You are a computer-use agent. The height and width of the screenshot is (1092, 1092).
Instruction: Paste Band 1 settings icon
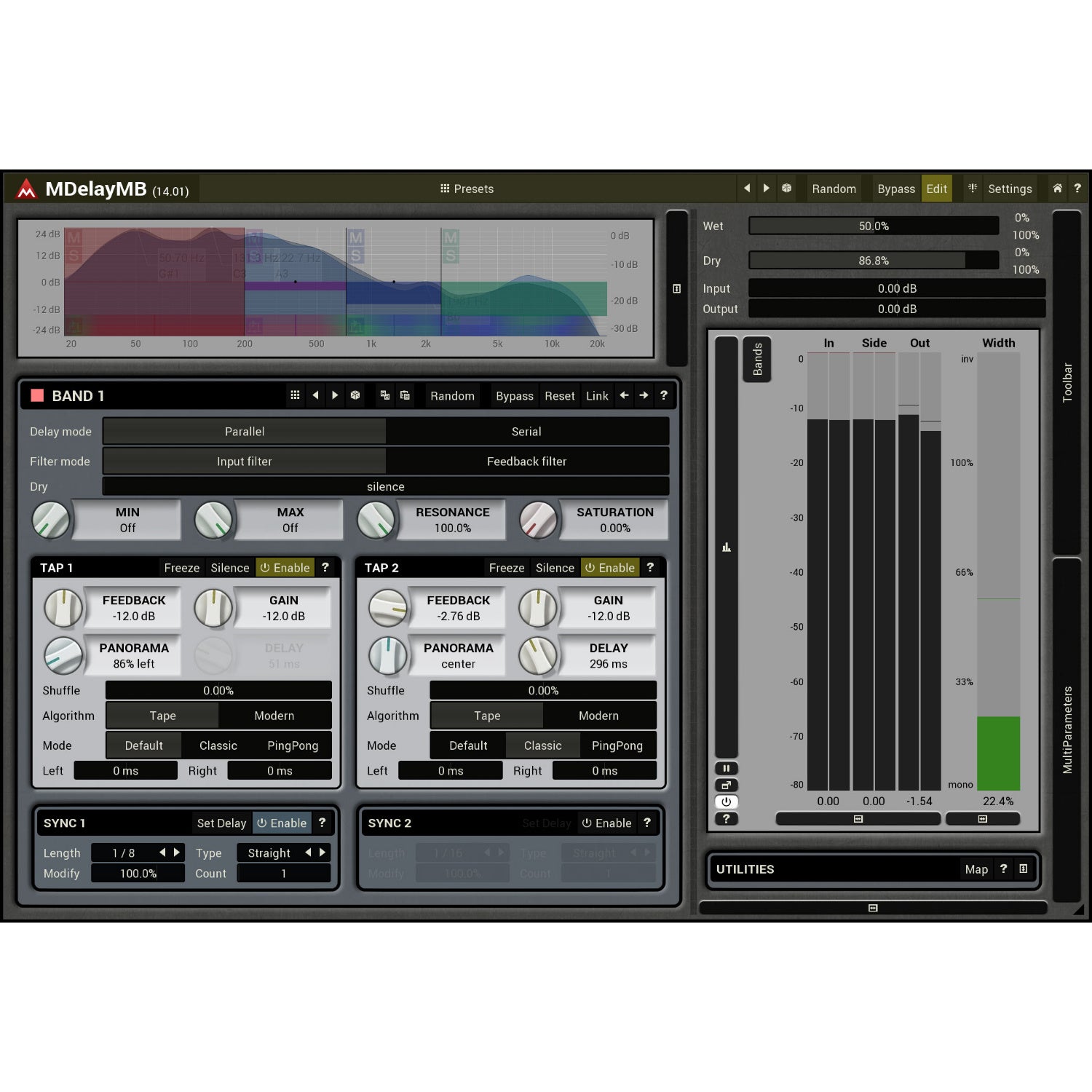[405, 395]
